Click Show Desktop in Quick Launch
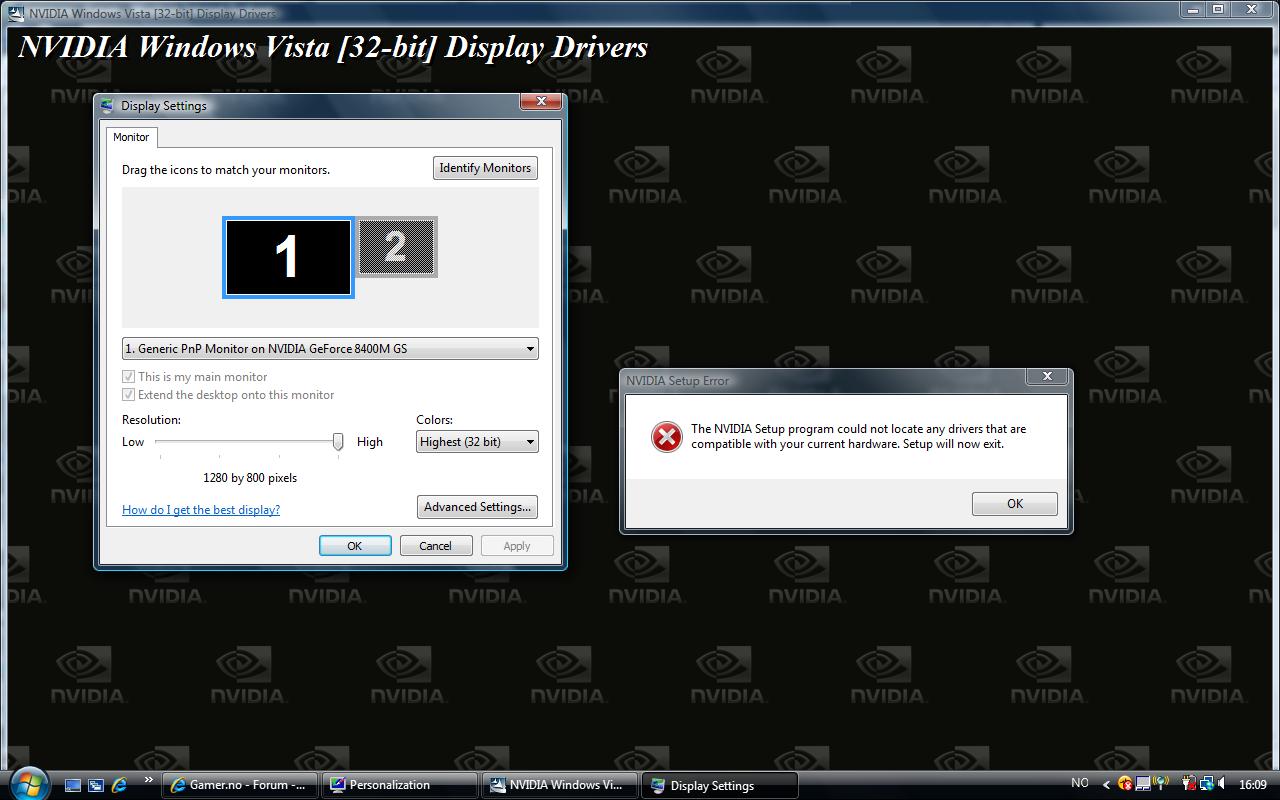The image size is (1280, 800). (x=73, y=785)
